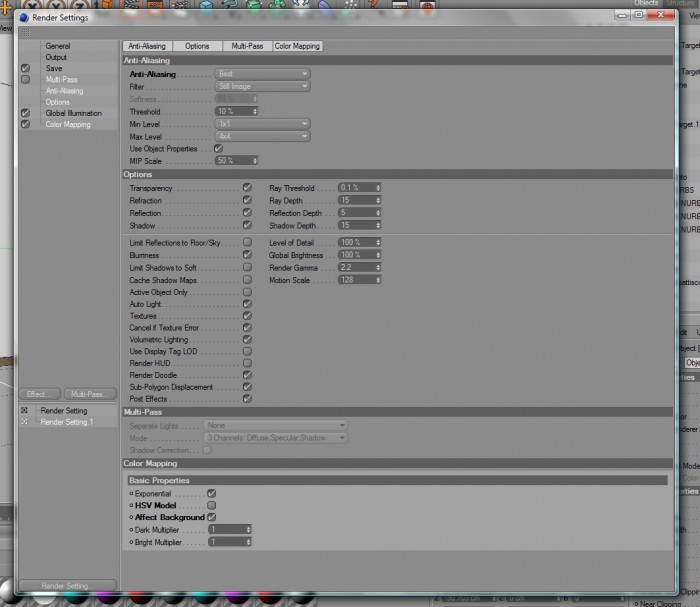Click the Threshold value stepper arrows

click(x=255, y=111)
